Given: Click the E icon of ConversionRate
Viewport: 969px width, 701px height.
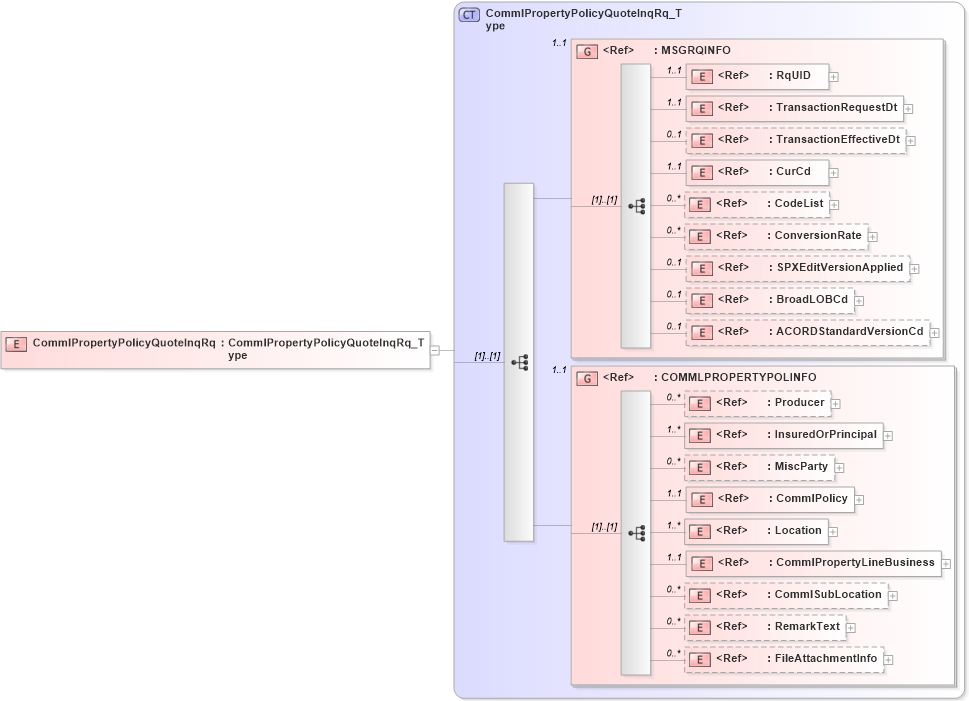Looking at the screenshot, I should (701, 236).
